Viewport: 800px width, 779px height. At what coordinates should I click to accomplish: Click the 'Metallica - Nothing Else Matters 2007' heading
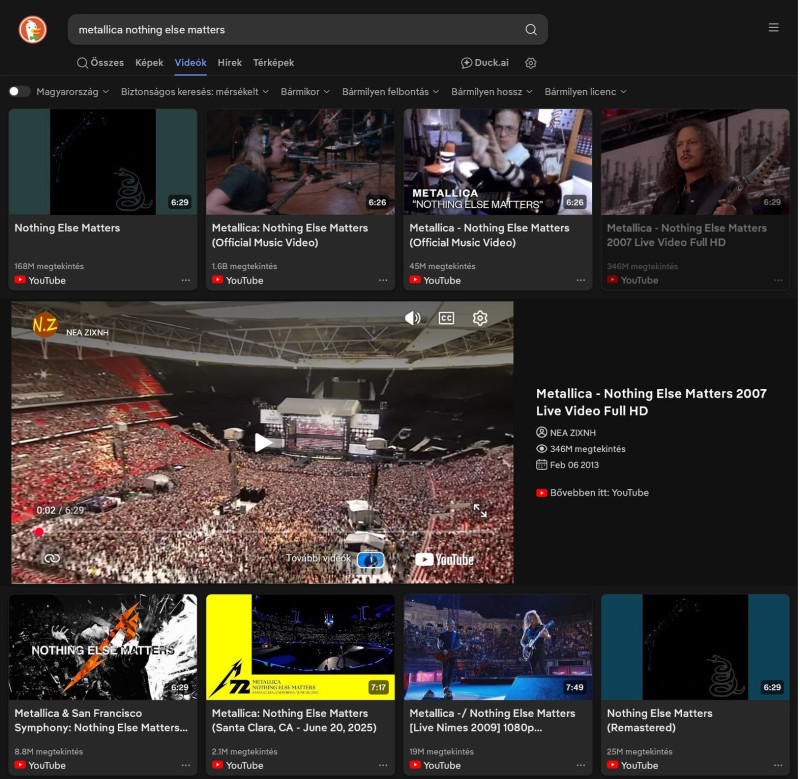click(651, 402)
